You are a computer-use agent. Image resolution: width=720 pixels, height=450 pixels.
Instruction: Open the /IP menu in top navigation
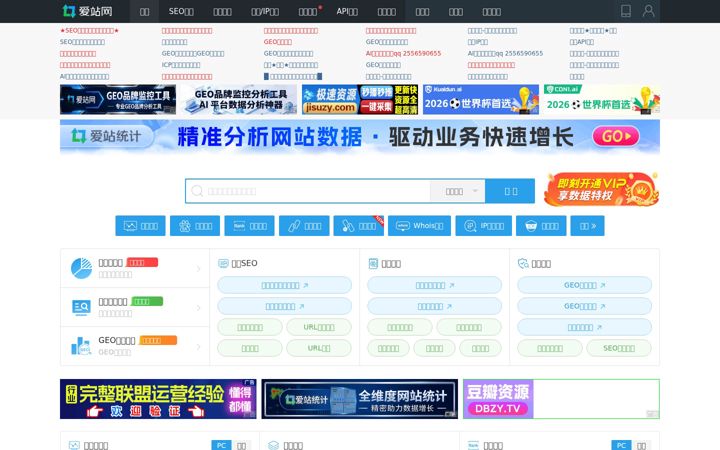click(265, 11)
